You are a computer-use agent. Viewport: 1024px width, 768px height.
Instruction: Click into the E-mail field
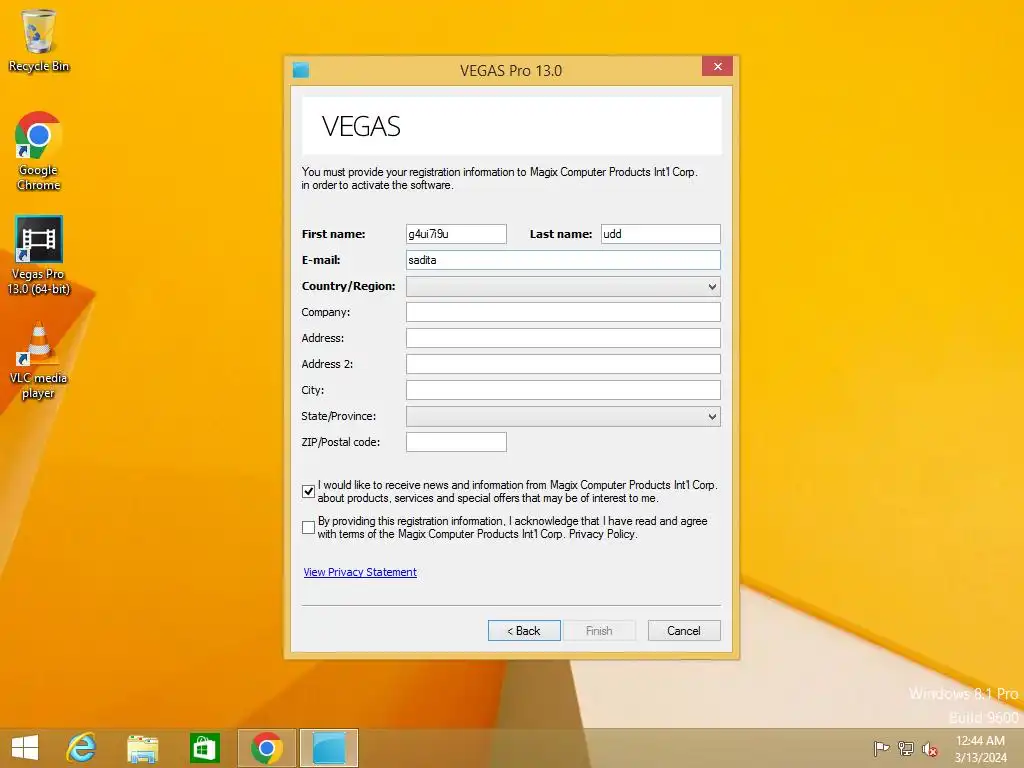point(563,260)
